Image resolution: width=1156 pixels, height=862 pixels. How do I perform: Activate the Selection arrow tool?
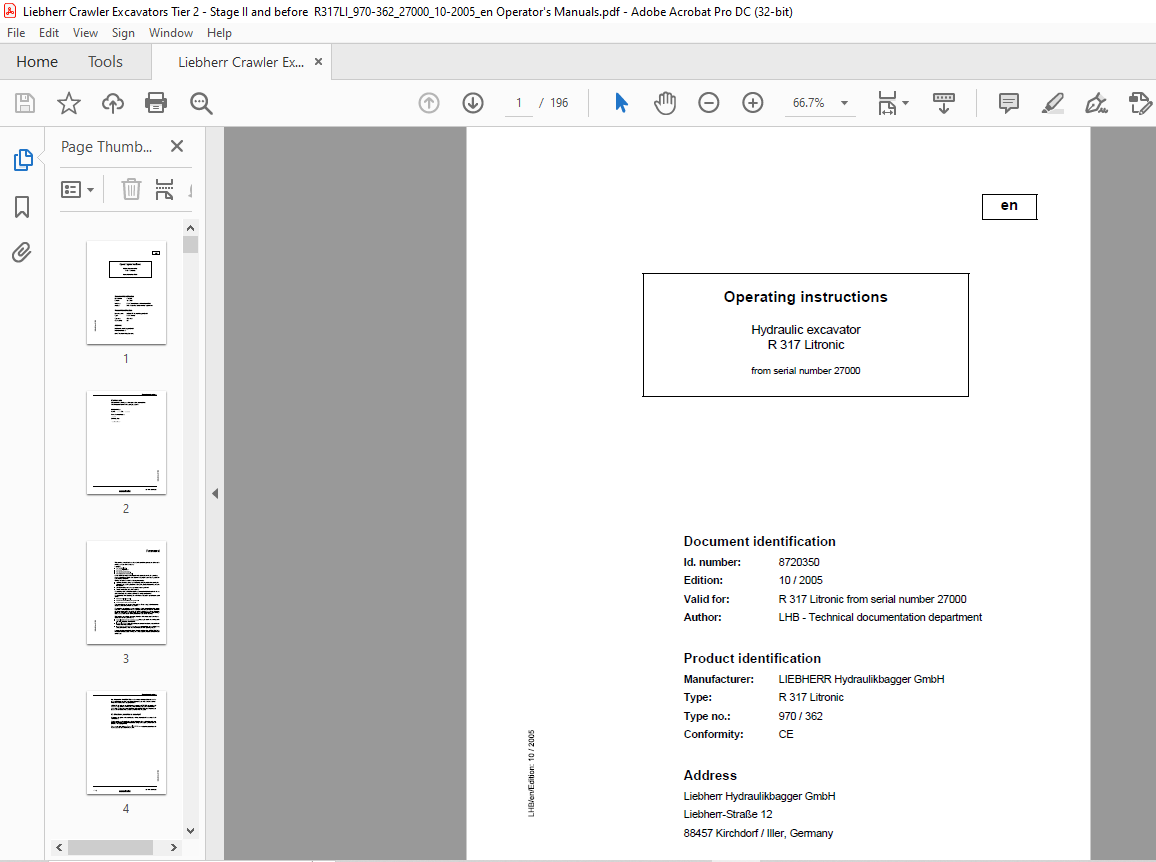pos(621,103)
